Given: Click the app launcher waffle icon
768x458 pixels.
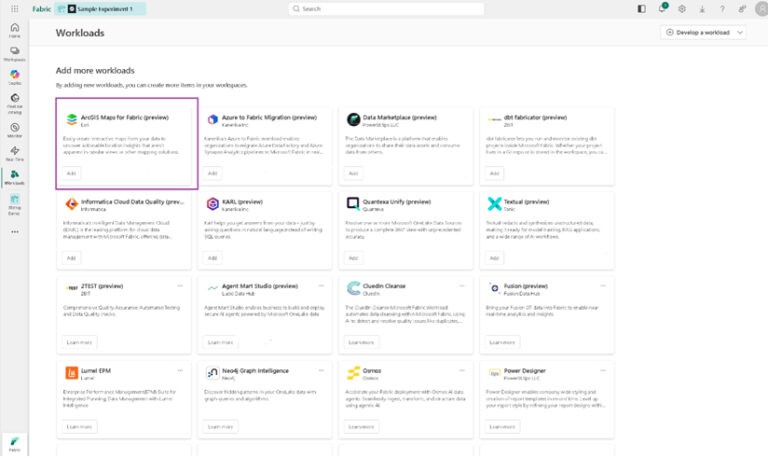Looking at the screenshot, I should coord(14,8).
